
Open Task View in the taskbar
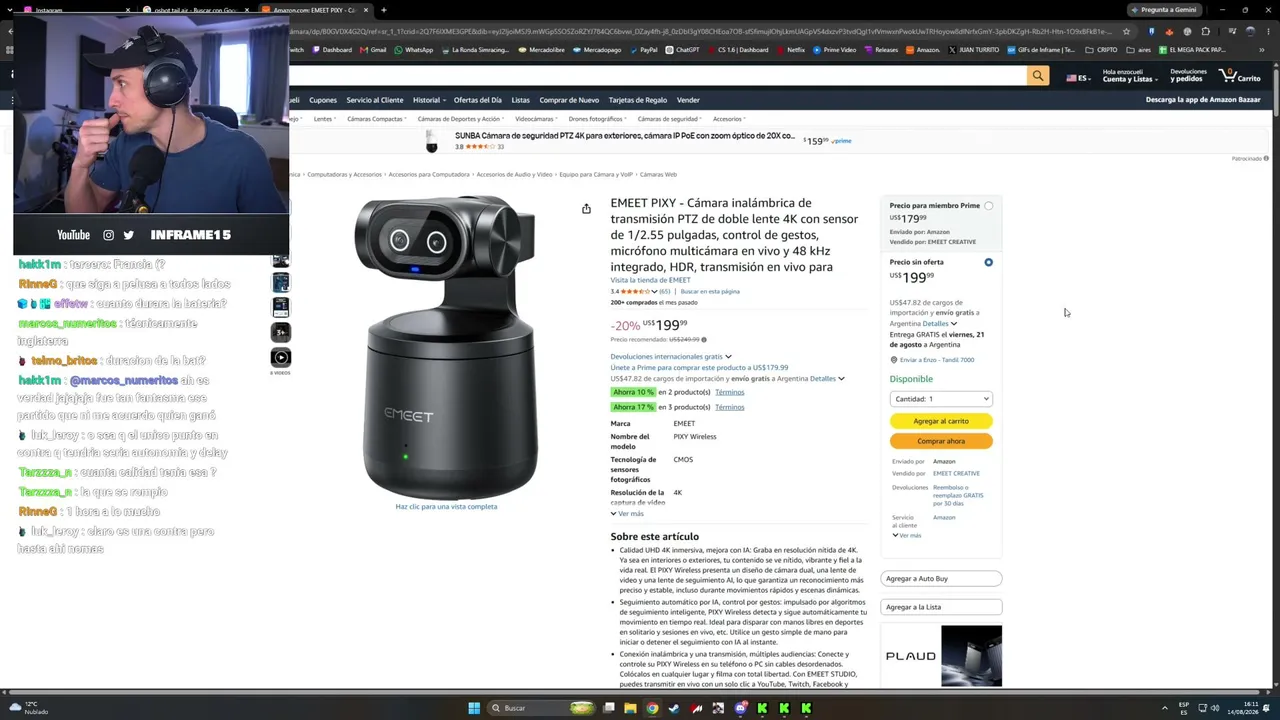click(x=608, y=708)
